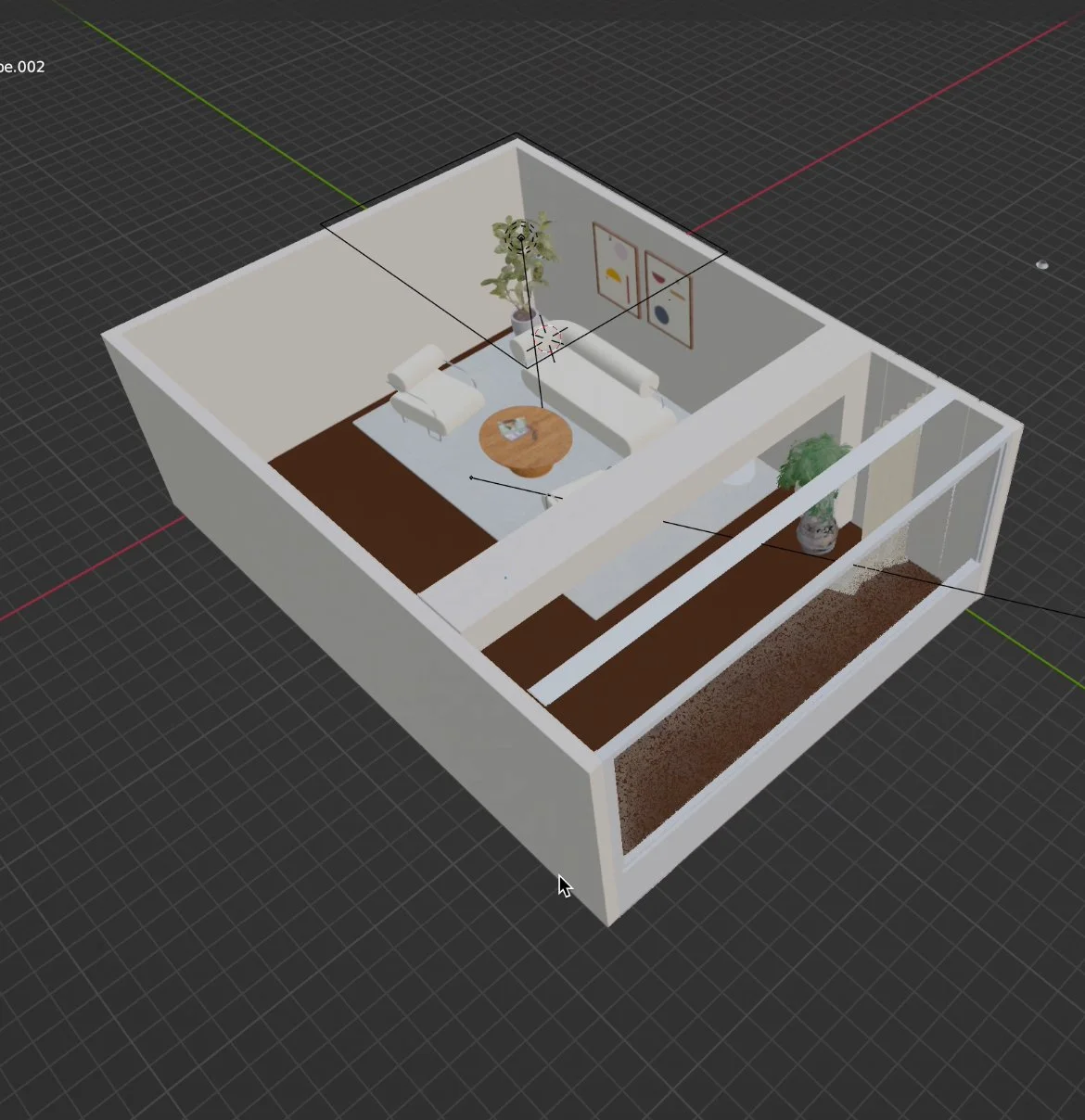Click the small sphere object in background
The width and height of the screenshot is (1085, 1120).
coord(1042,265)
